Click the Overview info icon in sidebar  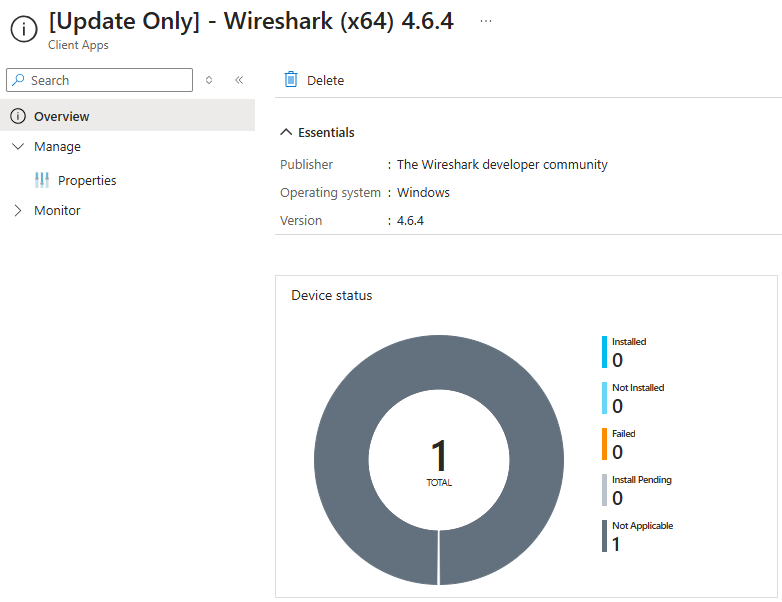tap(17, 116)
